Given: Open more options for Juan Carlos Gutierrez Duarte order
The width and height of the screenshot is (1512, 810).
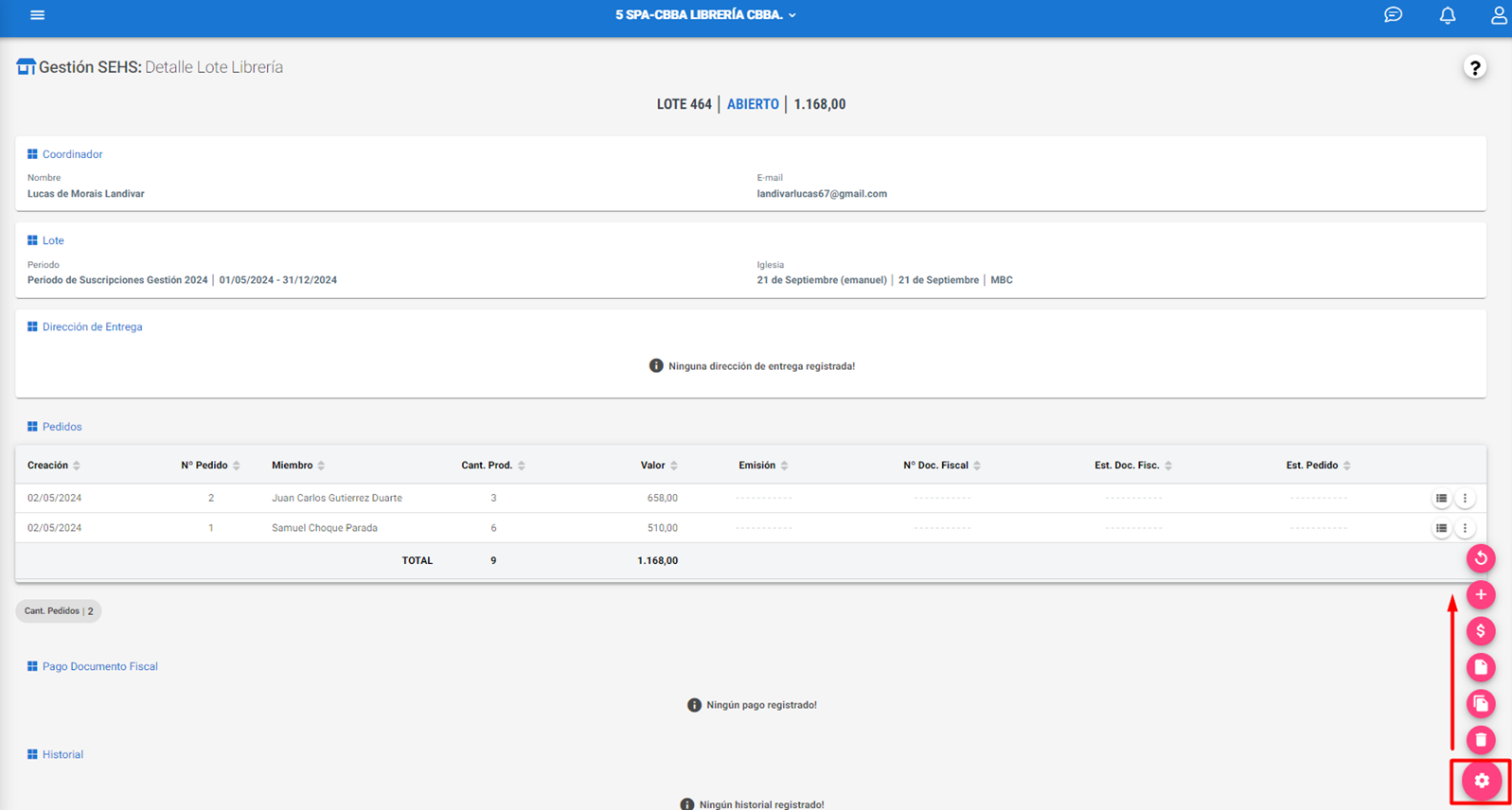Looking at the screenshot, I should click(x=1465, y=498).
